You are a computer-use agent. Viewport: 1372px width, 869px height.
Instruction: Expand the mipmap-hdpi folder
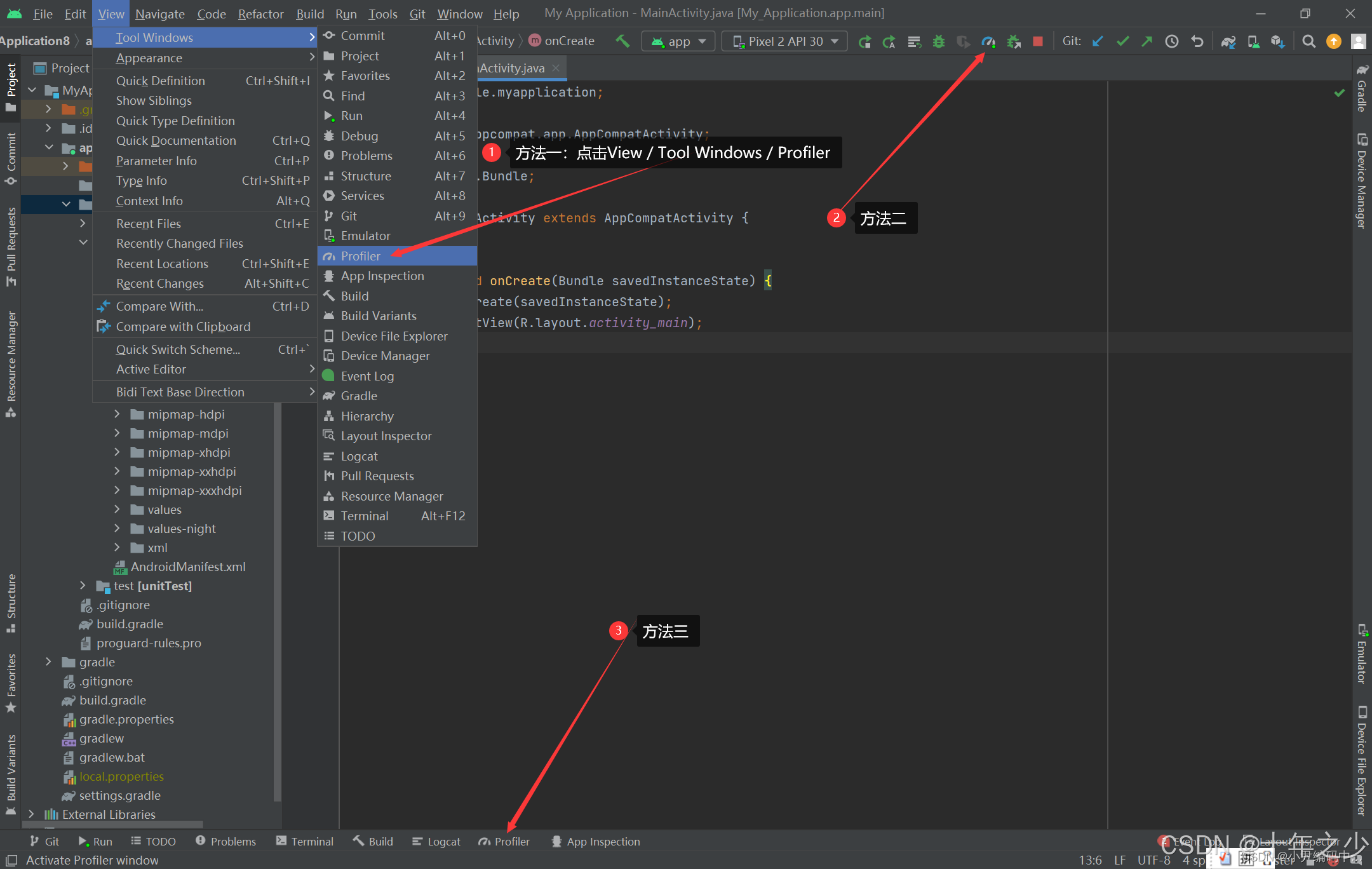pyautogui.click(x=117, y=414)
